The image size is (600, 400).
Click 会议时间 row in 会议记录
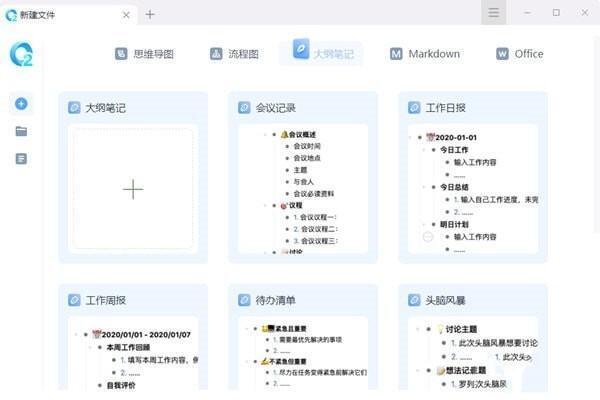307,146
